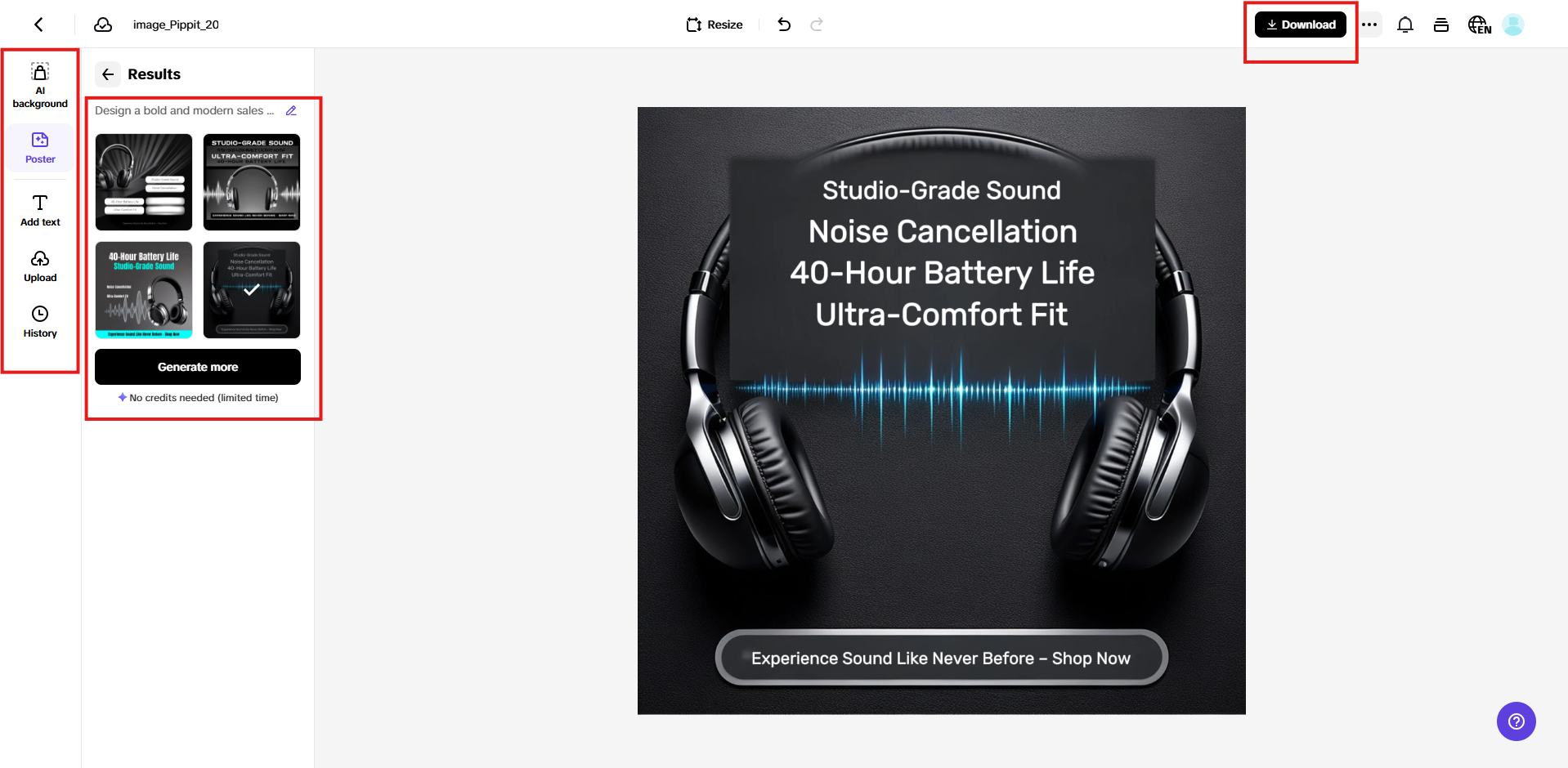The image size is (1568, 768).
Task: Select the Poster tool in sidebar
Action: click(x=40, y=148)
